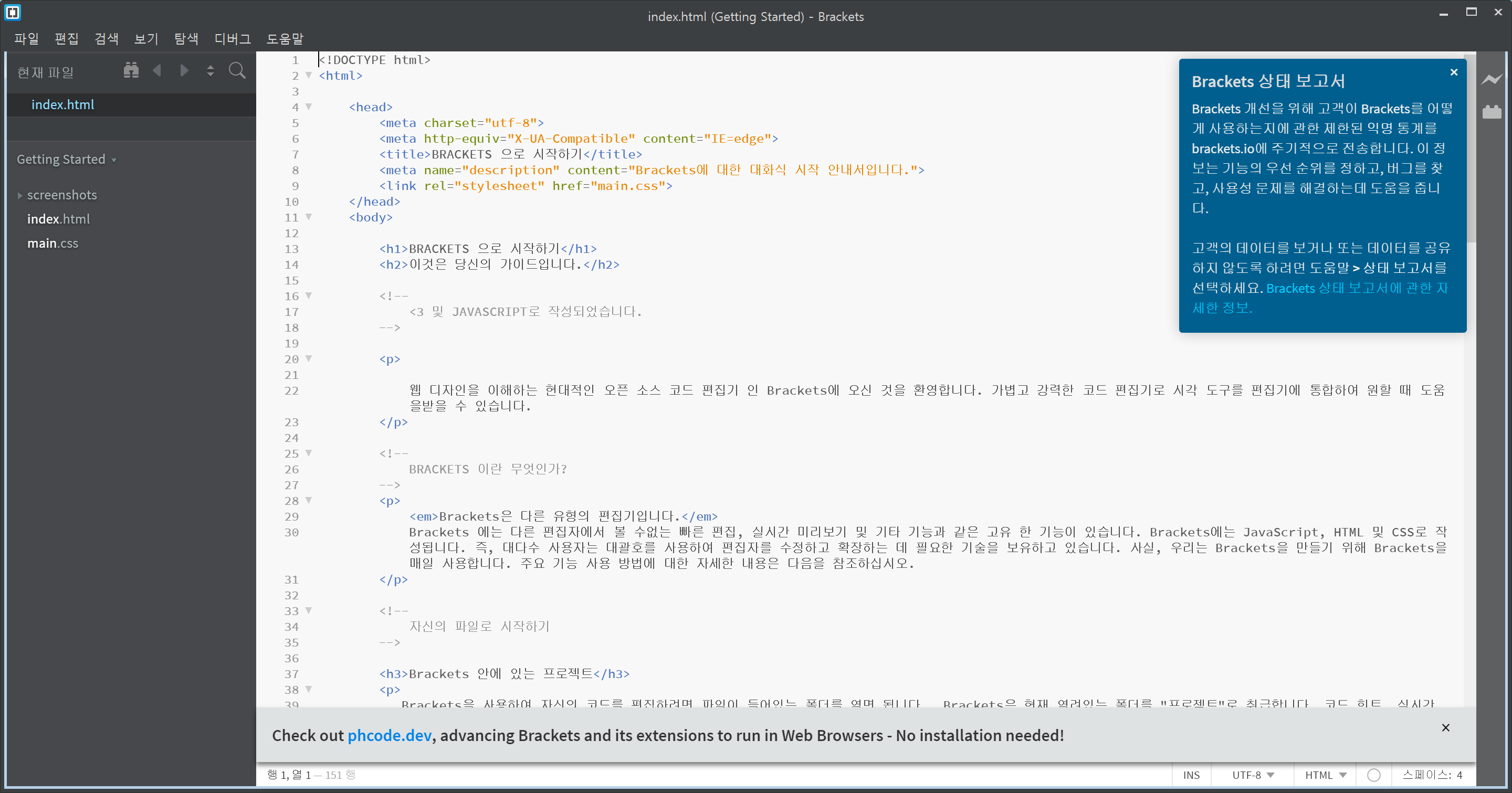Viewport: 1512px width, 793px height.
Task: Click the 'BRACKETS 이란 무엇인가?' comment text
Action: (488, 469)
